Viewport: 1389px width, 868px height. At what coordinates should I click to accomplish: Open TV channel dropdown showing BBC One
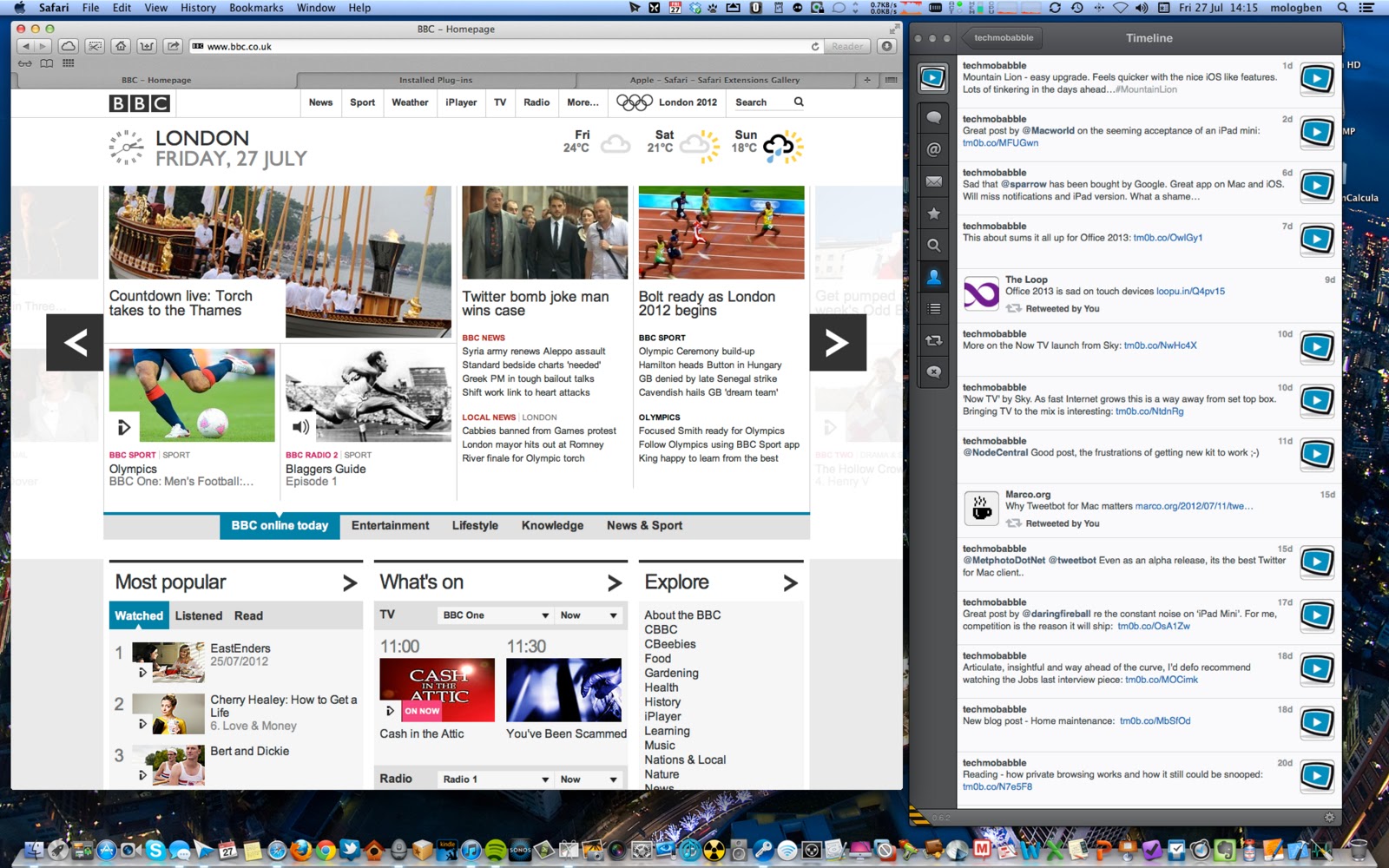[496, 615]
